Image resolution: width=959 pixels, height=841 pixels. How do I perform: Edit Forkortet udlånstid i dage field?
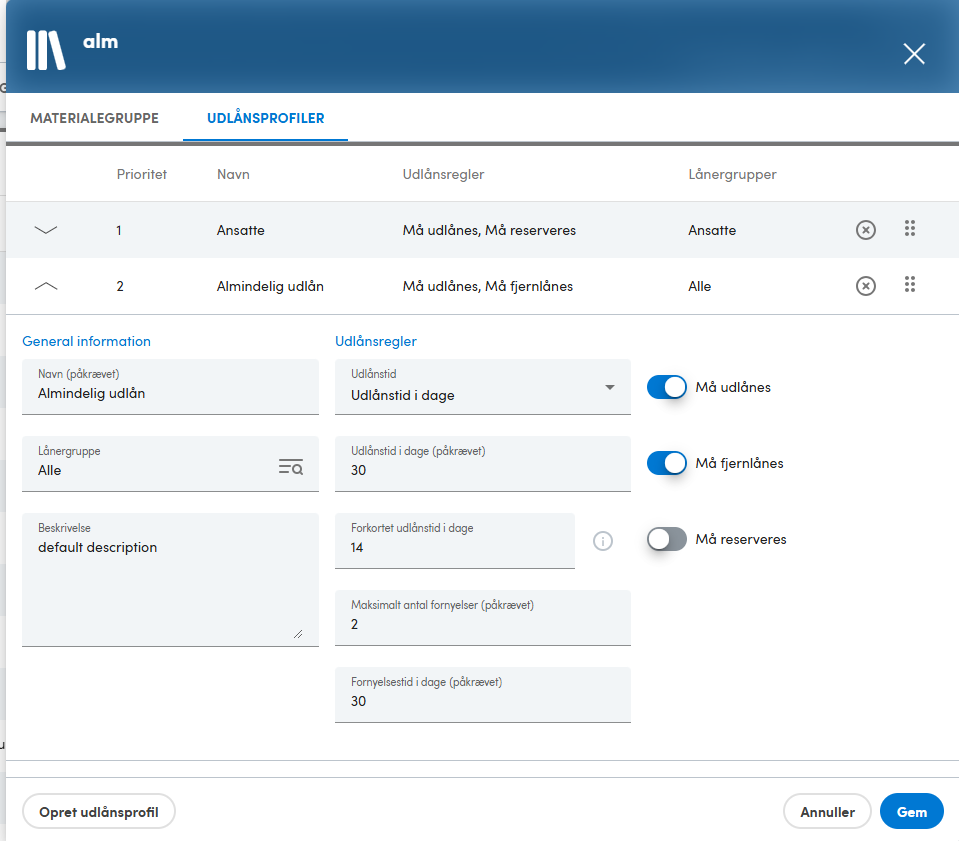point(454,541)
